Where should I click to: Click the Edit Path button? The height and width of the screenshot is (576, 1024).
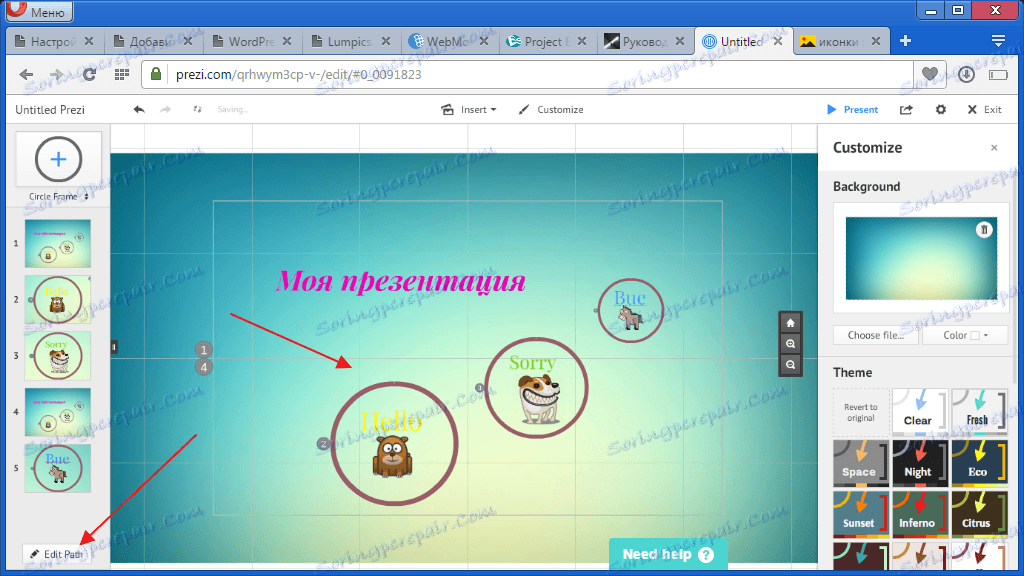click(56, 554)
